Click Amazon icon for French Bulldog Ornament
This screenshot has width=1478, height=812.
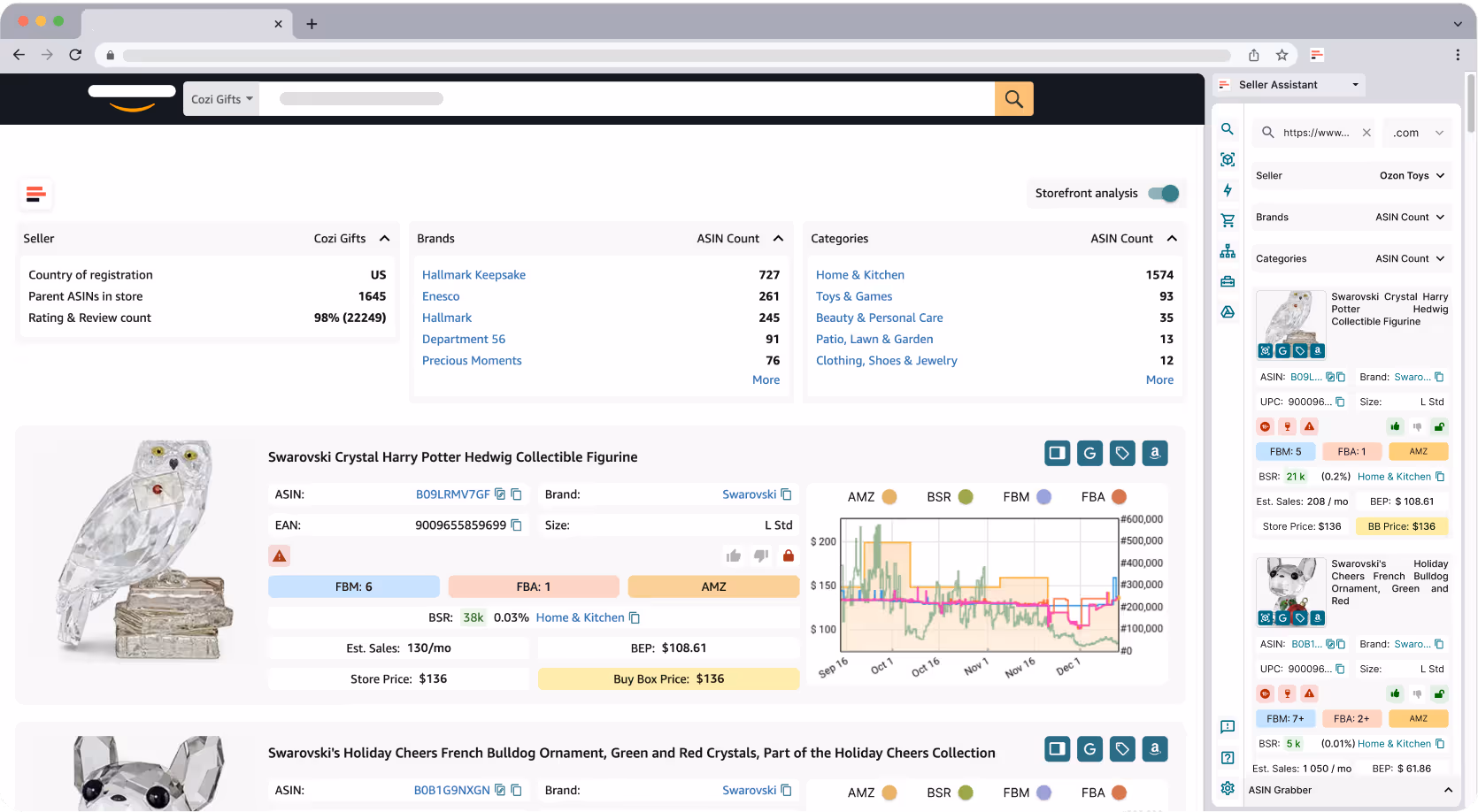click(x=1155, y=749)
